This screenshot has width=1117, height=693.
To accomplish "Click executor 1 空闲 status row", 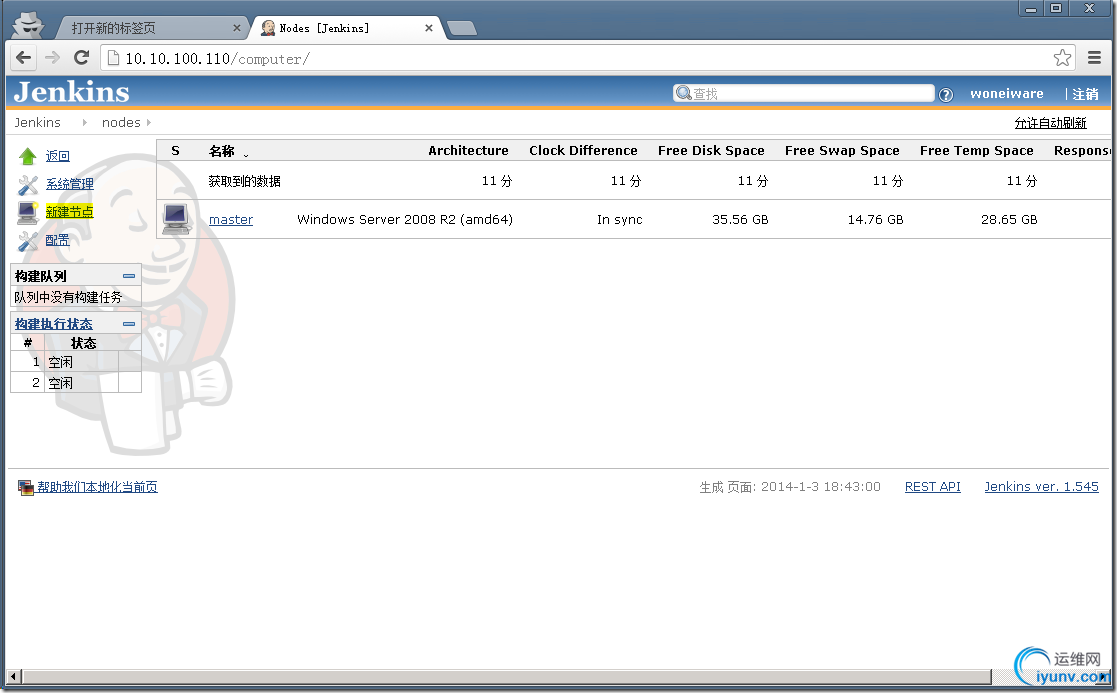I will coord(76,362).
